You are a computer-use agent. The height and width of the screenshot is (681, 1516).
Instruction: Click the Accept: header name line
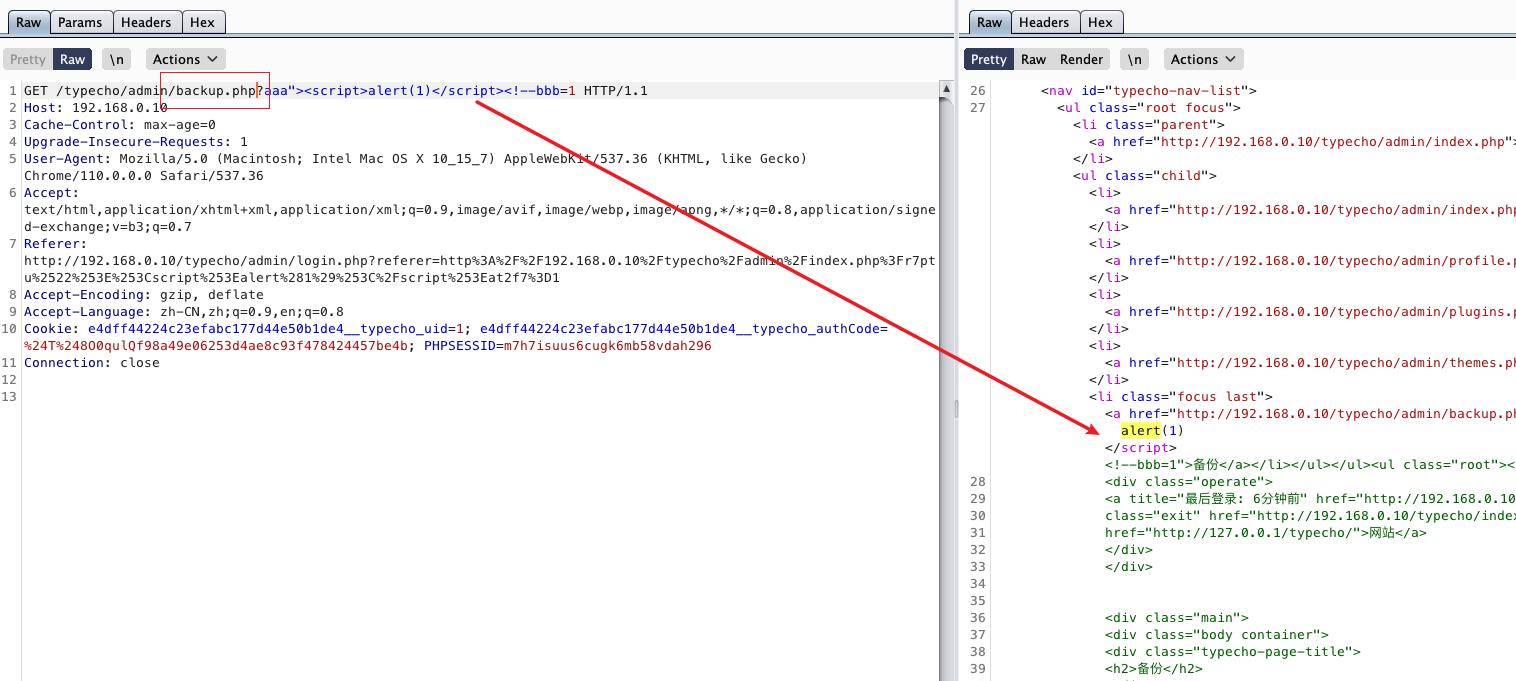pos(51,193)
